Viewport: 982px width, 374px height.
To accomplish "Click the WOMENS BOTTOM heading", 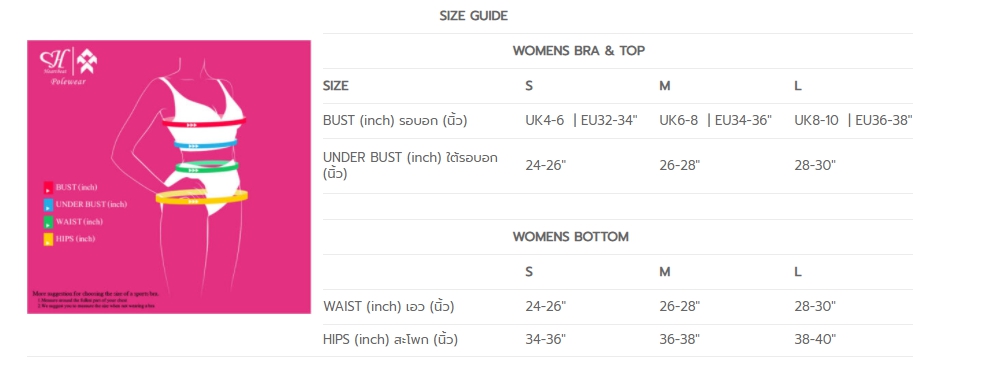I will tap(571, 237).
